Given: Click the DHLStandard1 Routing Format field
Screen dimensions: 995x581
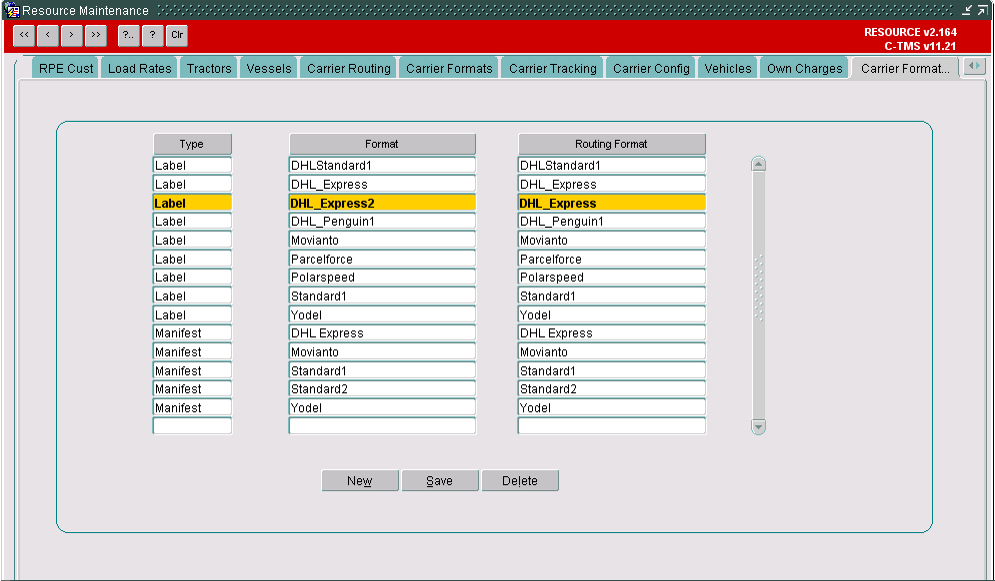Looking at the screenshot, I should [x=612, y=166].
